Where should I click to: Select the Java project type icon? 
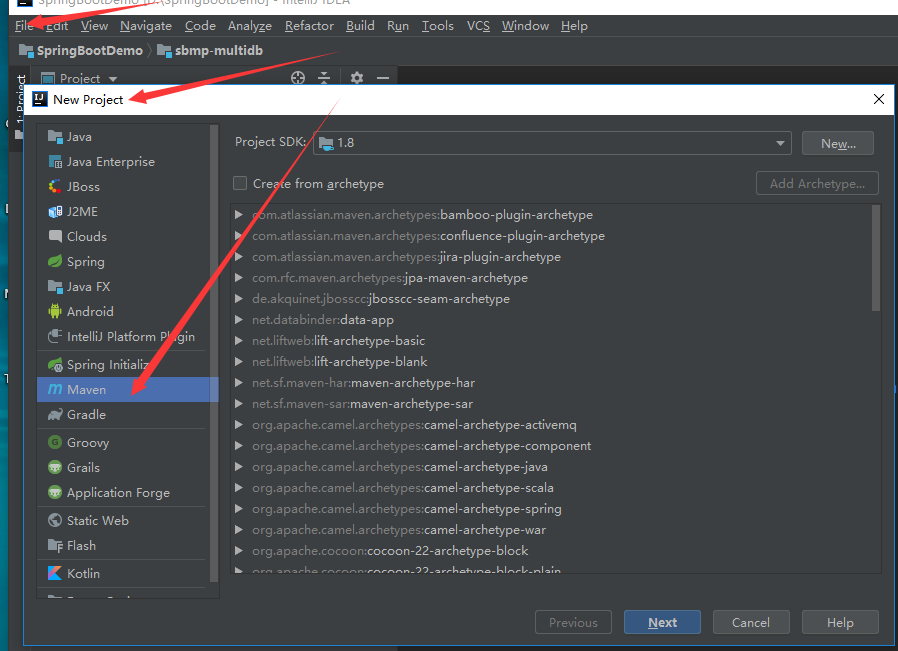click(x=55, y=137)
